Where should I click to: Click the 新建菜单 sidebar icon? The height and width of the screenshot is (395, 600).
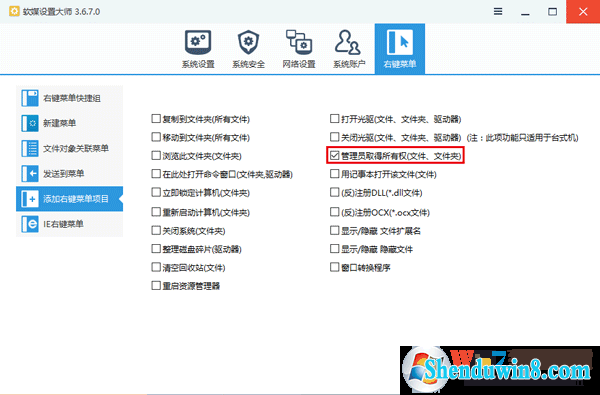(29, 123)
